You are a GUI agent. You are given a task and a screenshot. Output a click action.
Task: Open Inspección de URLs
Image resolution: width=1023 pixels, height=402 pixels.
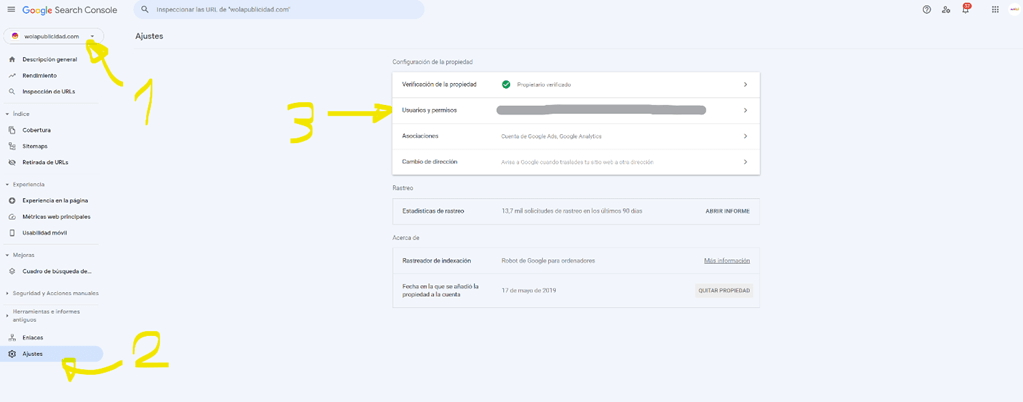(x=48, y=91)
